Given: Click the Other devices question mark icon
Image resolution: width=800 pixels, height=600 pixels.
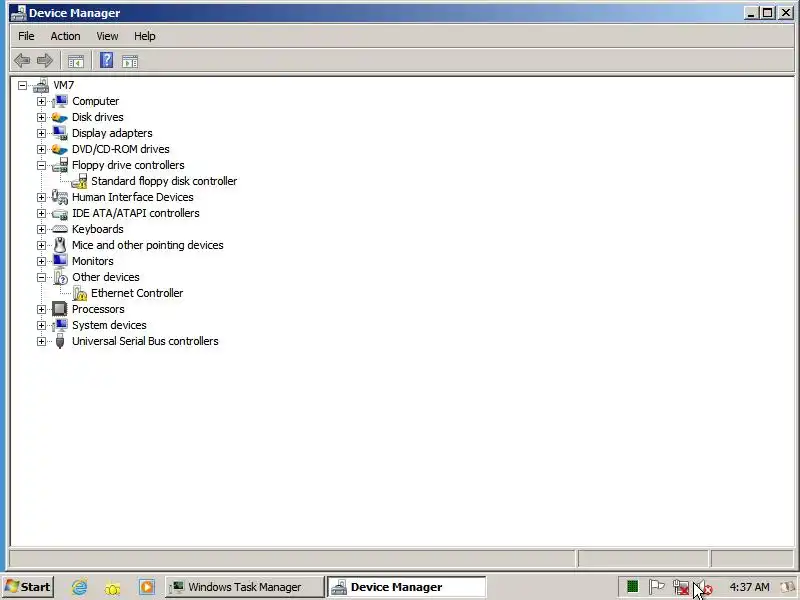Looking at the screenshot, I should [60, 277].
